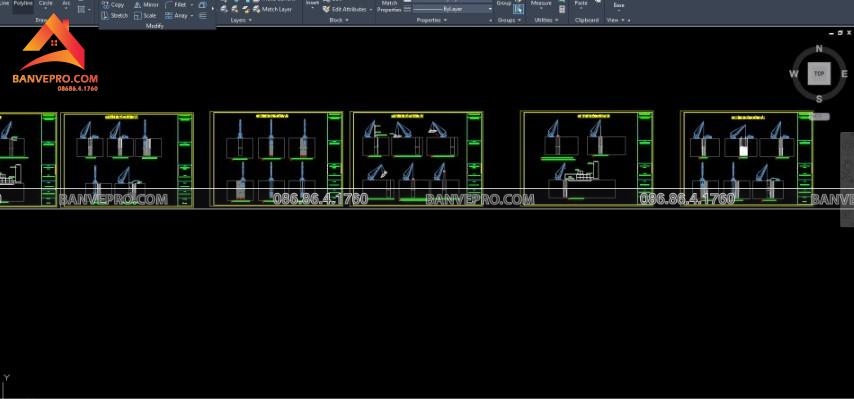Rotate view to North on ViewCube compass
This screenshot has width=854, height=399.
tap(819, 49)
